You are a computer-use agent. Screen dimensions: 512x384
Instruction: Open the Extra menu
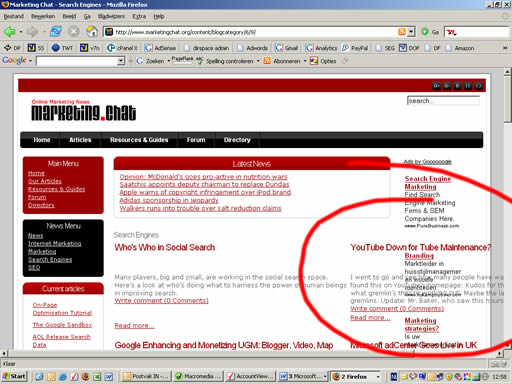(x=139, y=16)
